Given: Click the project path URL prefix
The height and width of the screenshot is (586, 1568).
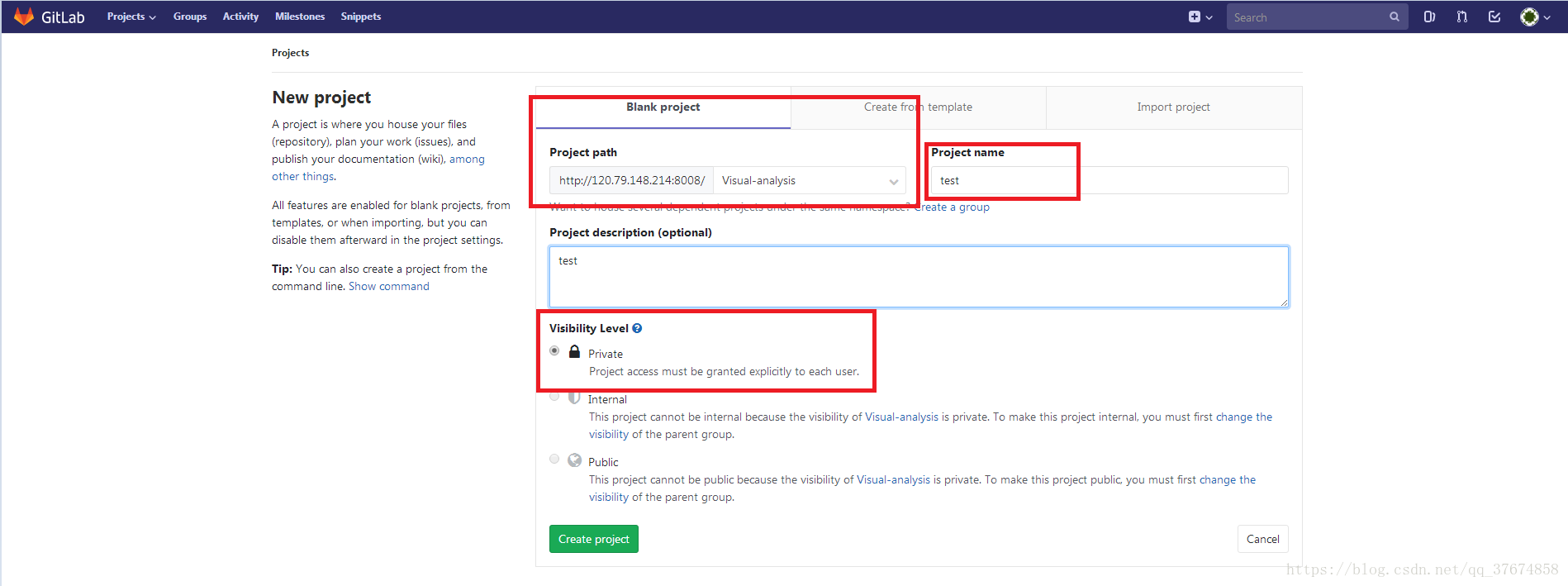Looking at the screenshot, I should [631, 180].
